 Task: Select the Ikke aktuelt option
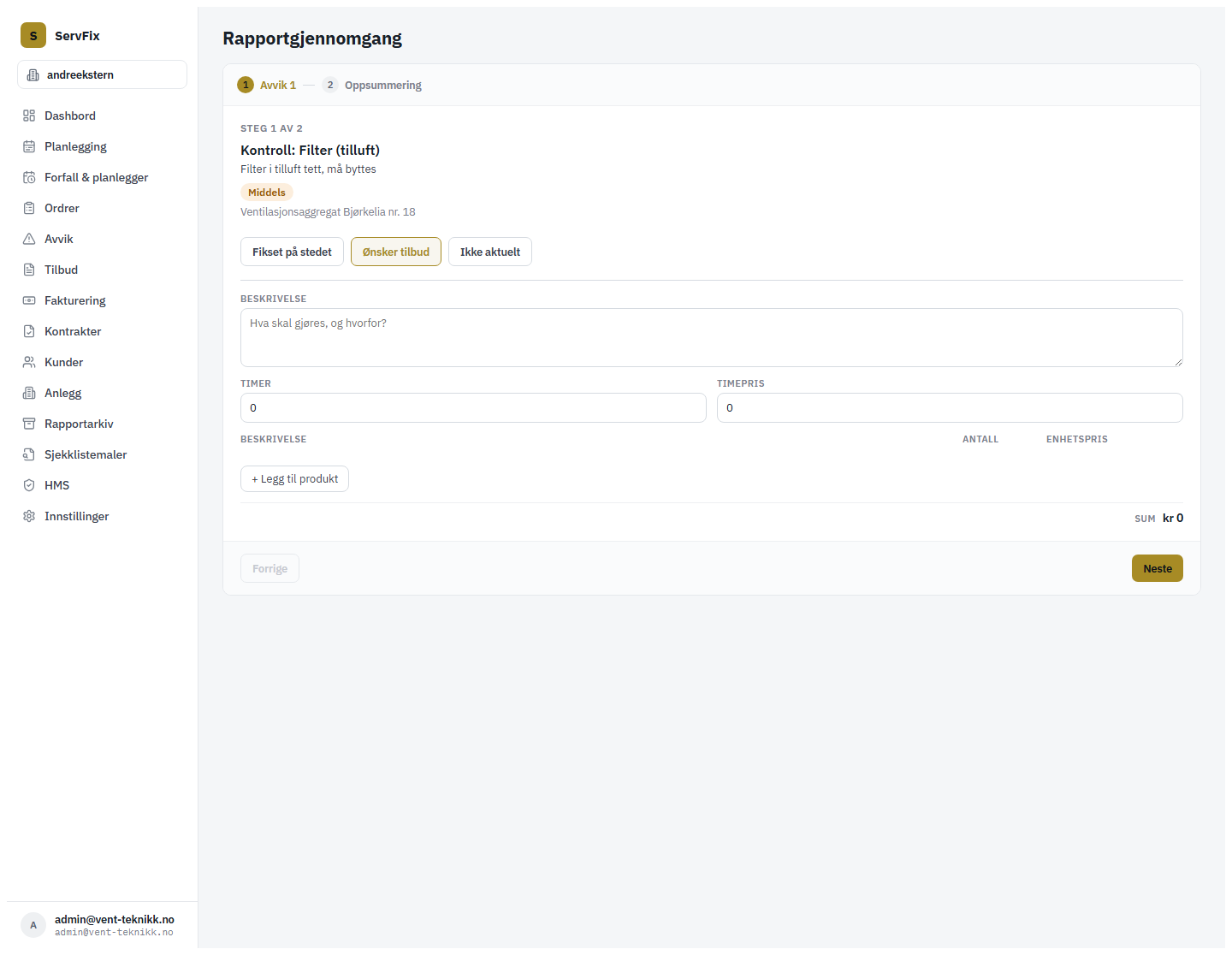tap(490, 252)
